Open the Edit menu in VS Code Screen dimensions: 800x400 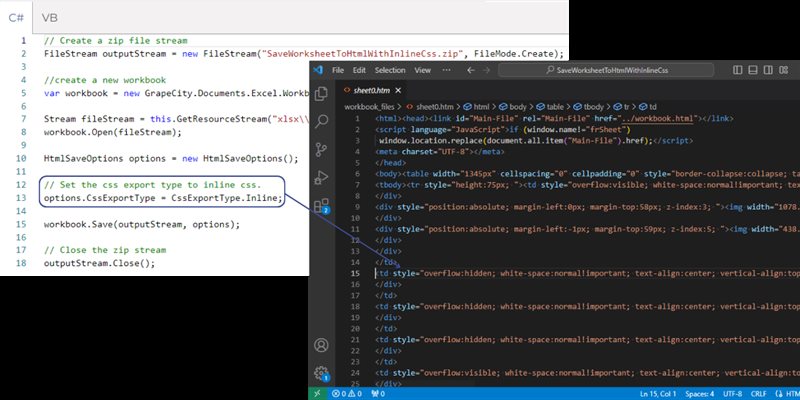359,70
